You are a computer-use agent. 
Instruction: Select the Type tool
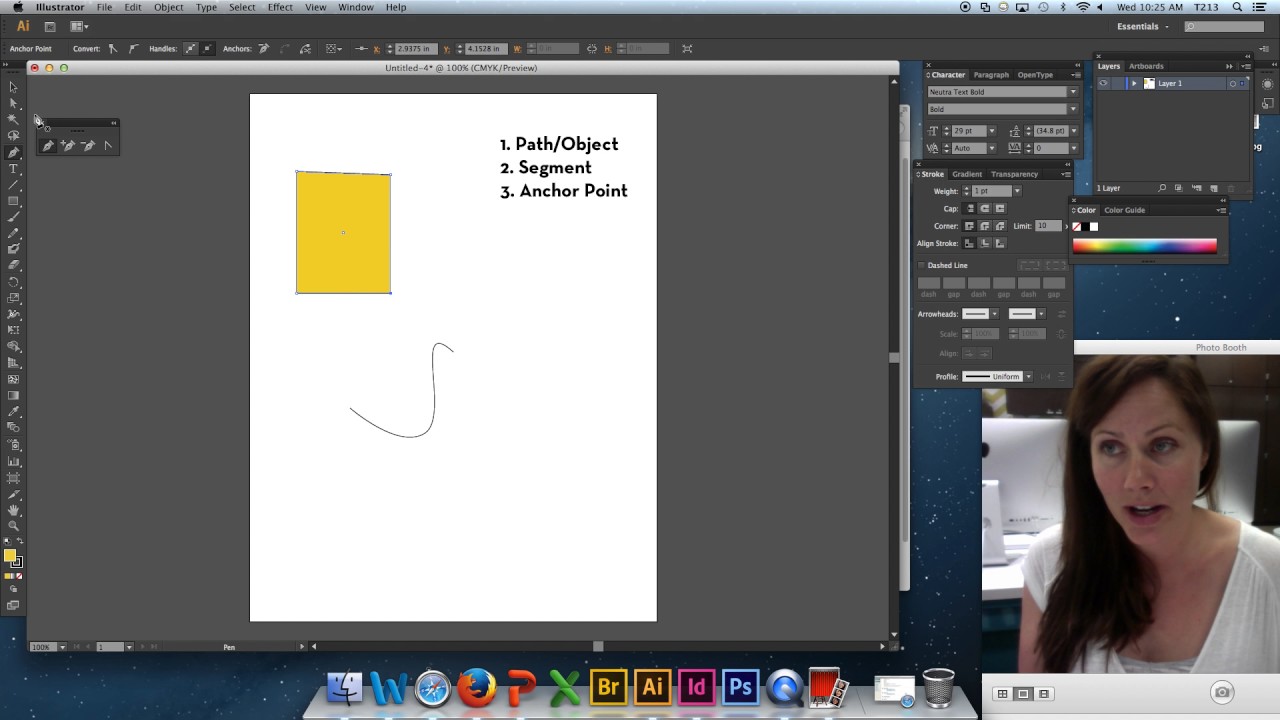(13, 168)
